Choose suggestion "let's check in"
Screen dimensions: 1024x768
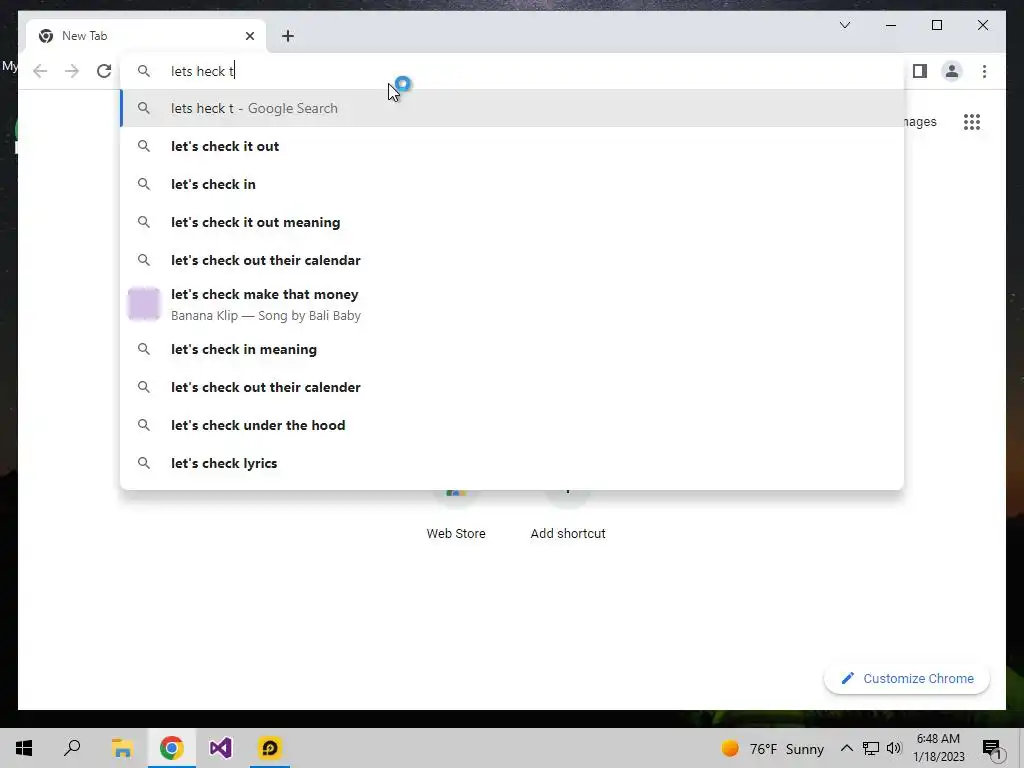[512, 184]
